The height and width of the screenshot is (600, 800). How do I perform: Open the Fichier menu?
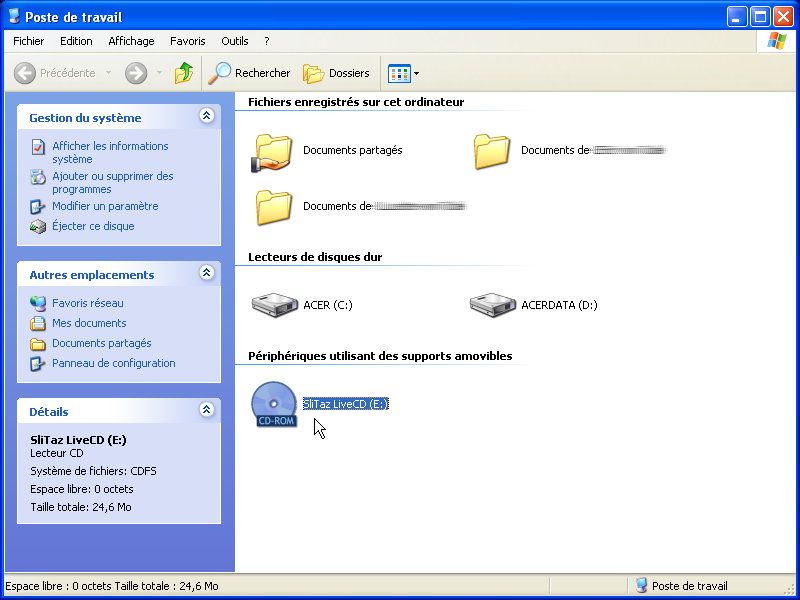(29, 41)
